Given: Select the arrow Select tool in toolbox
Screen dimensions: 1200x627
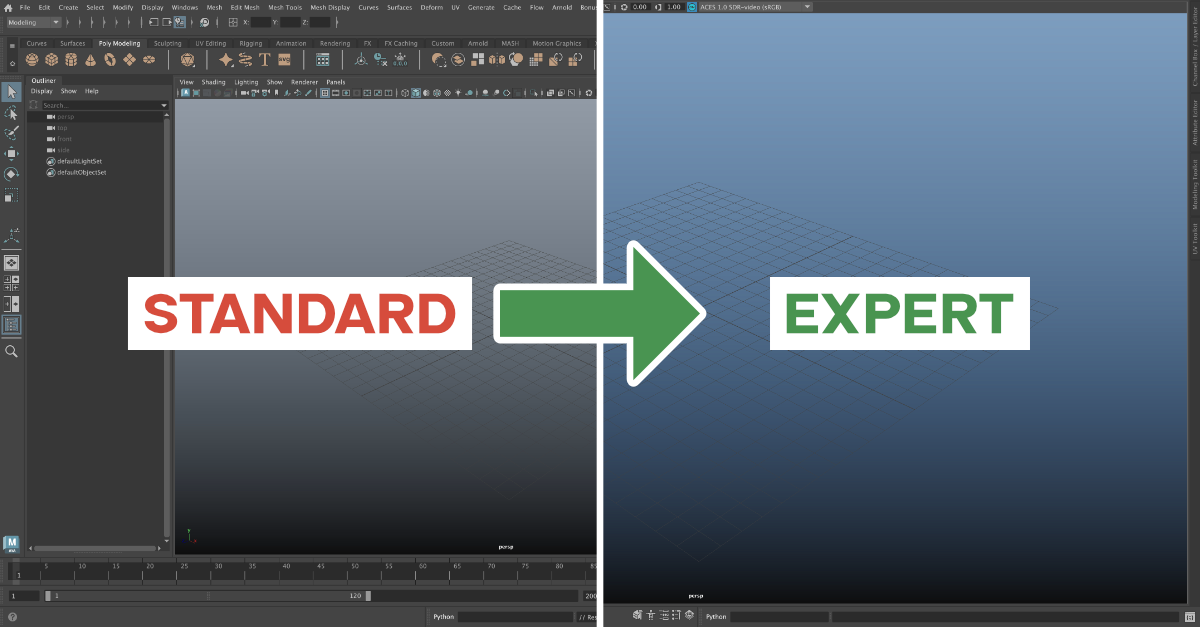Looking at the screenshot, I should (x=12, y=92).
